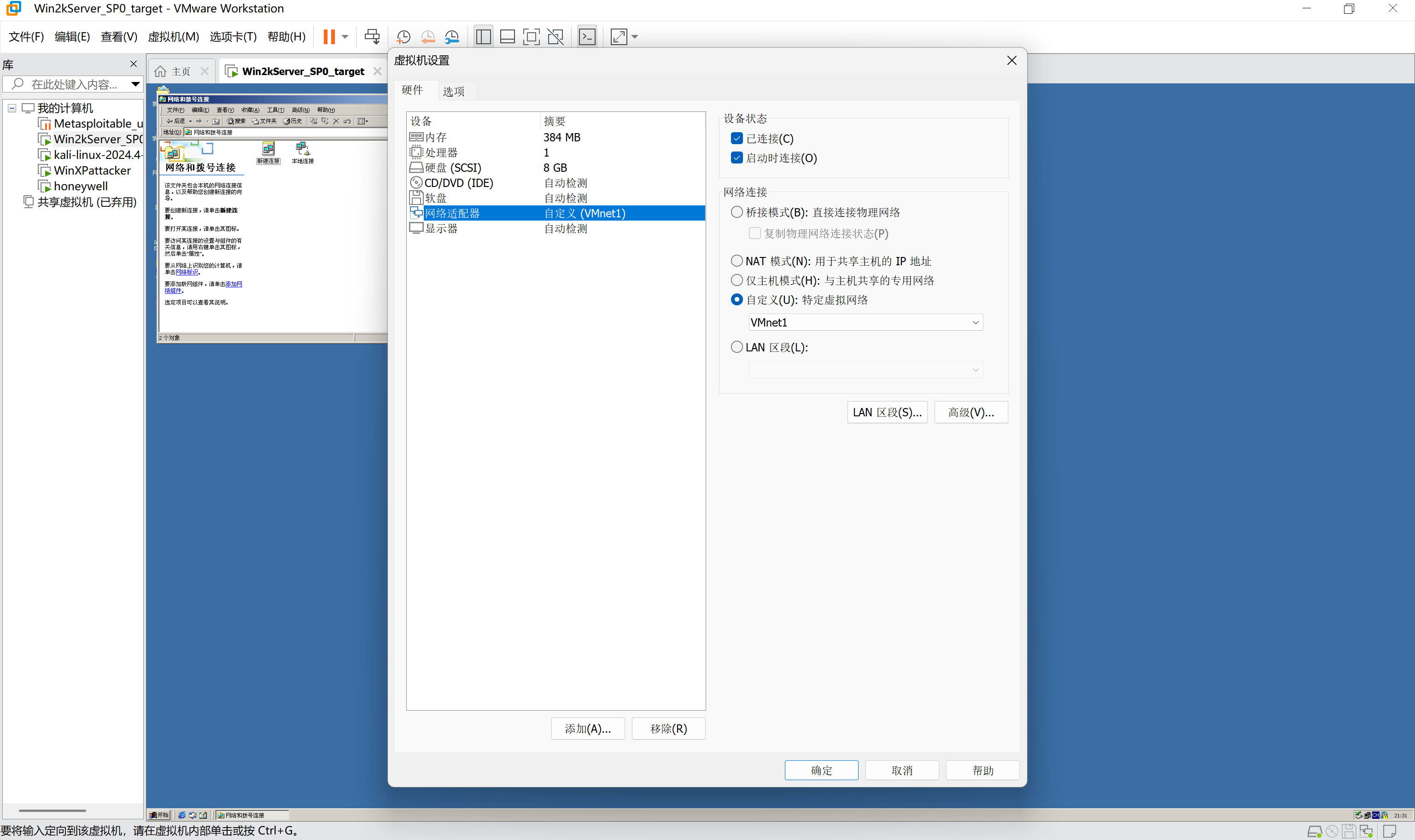Click the send Ctrl+Alt+Del toolbar icon
This screenshot has height=840, width=1415.
pos(372,37)
